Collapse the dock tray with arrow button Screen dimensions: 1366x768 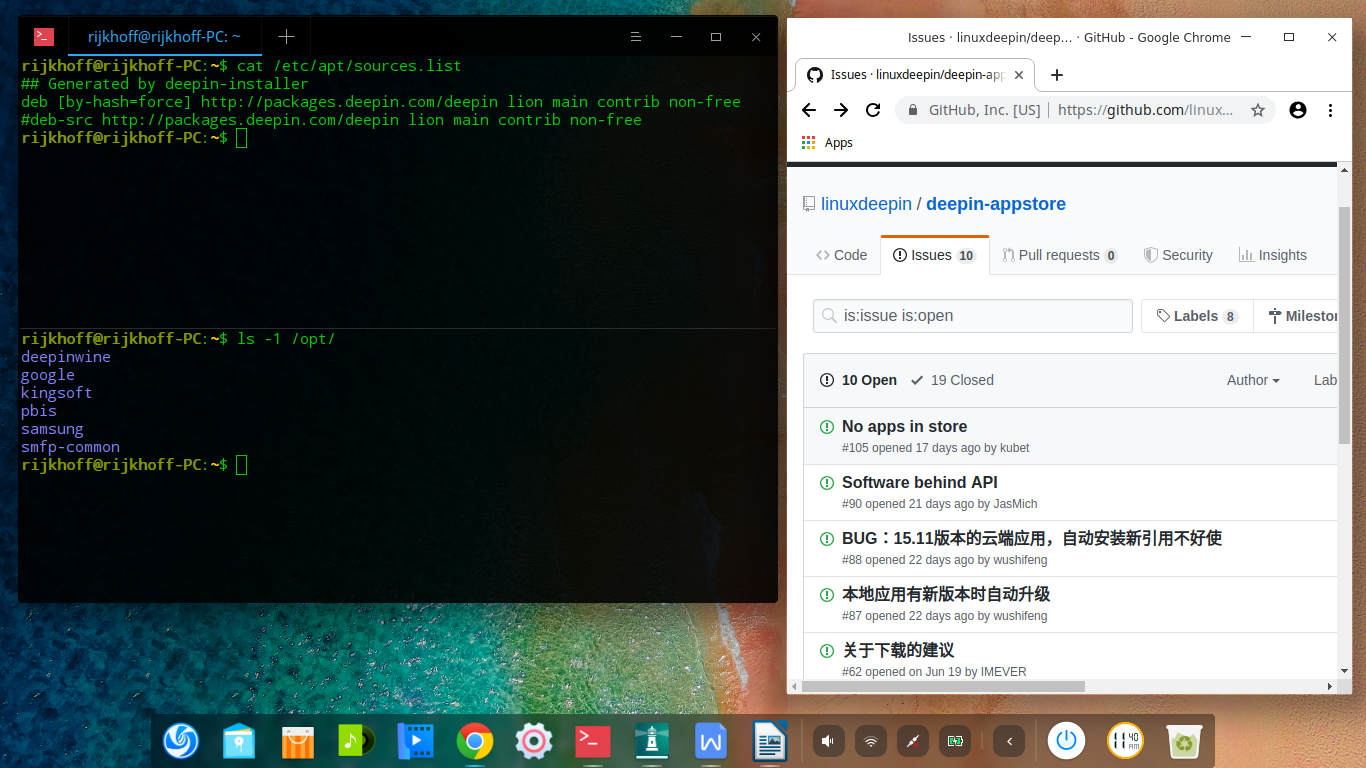pyautogui.click(x=1010, y=741)
